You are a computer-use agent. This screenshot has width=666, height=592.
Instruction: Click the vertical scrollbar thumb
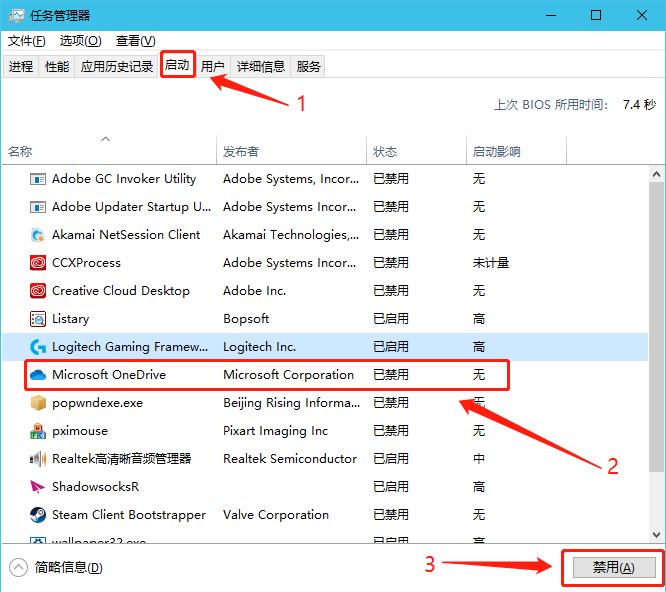coord(657,326)
